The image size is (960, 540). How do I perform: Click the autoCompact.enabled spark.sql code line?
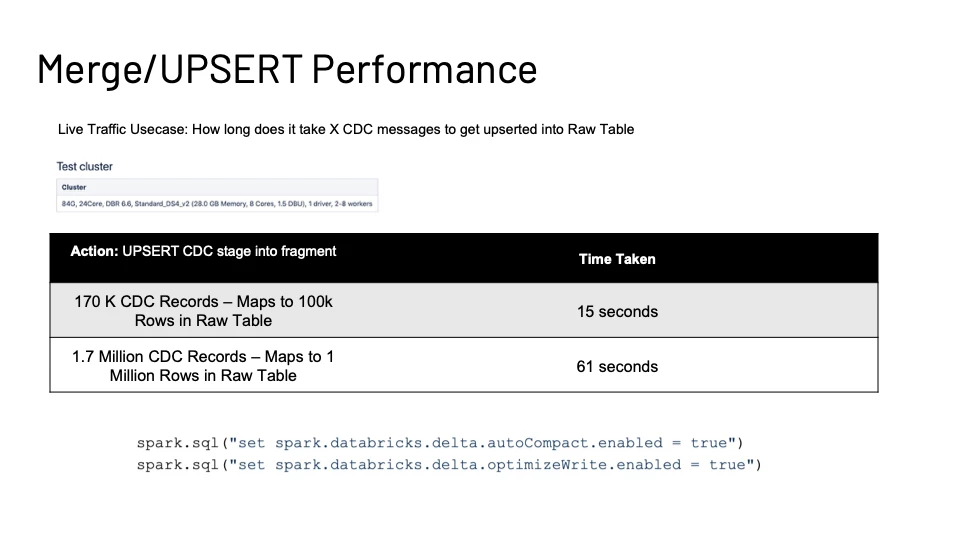[440, 443]
